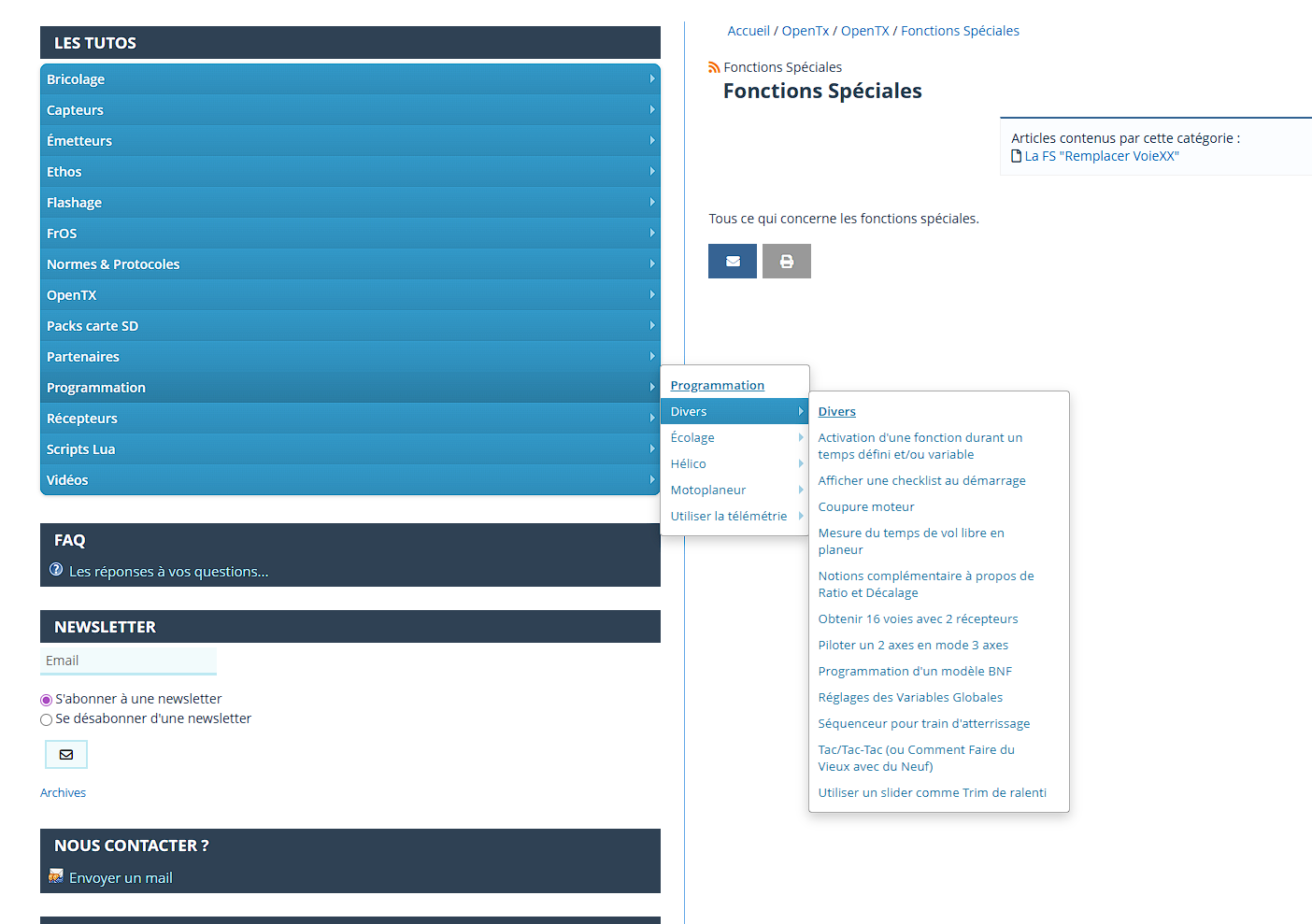Click the newsletter Email input field
Image resolution: width=1312 pixels, height=924 pixels.
pyautogui.click(x=128, y=661)
